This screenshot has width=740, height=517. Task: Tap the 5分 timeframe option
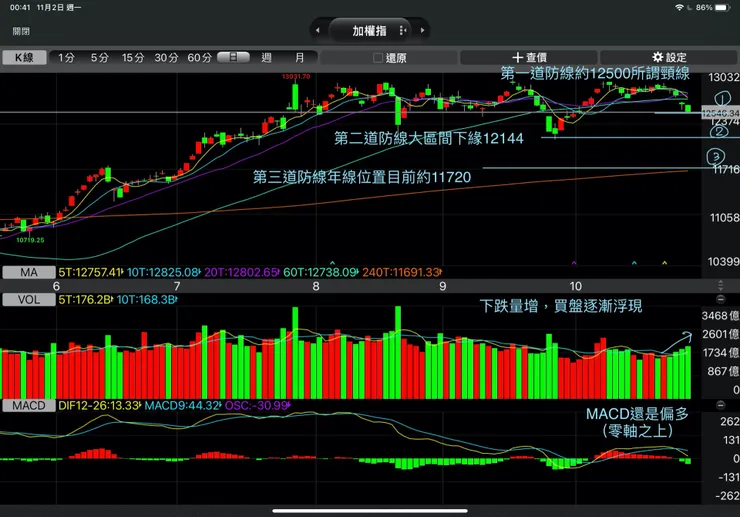pos(100,58)
